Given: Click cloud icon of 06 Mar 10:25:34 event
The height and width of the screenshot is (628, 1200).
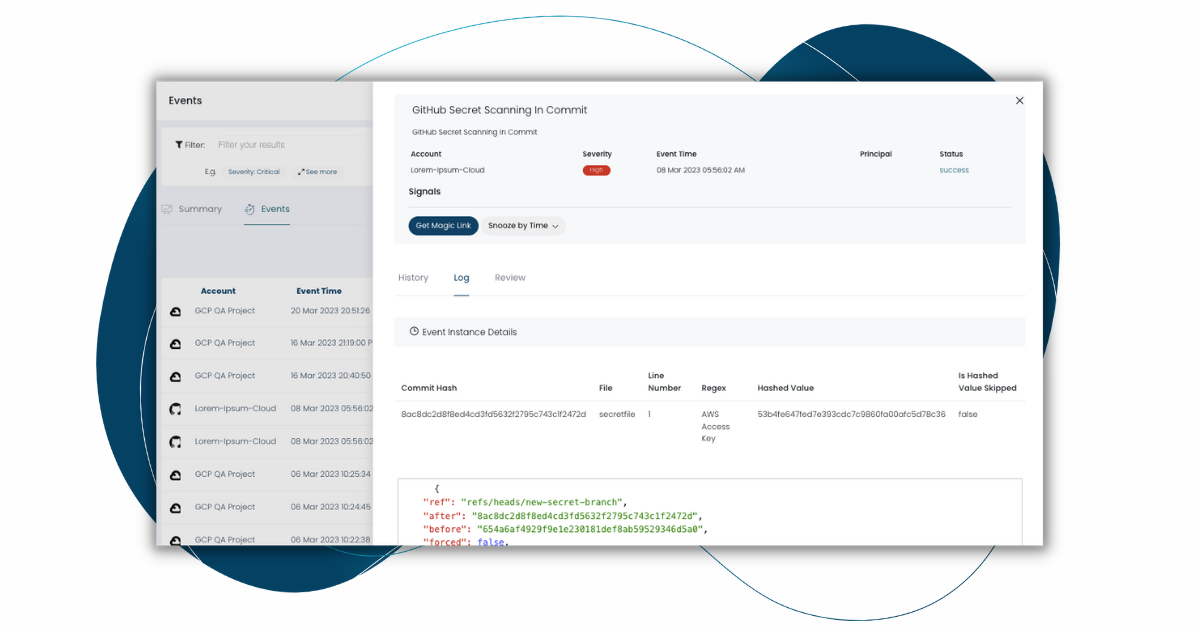Looking at the screenshot, I should tap(175, 475).
